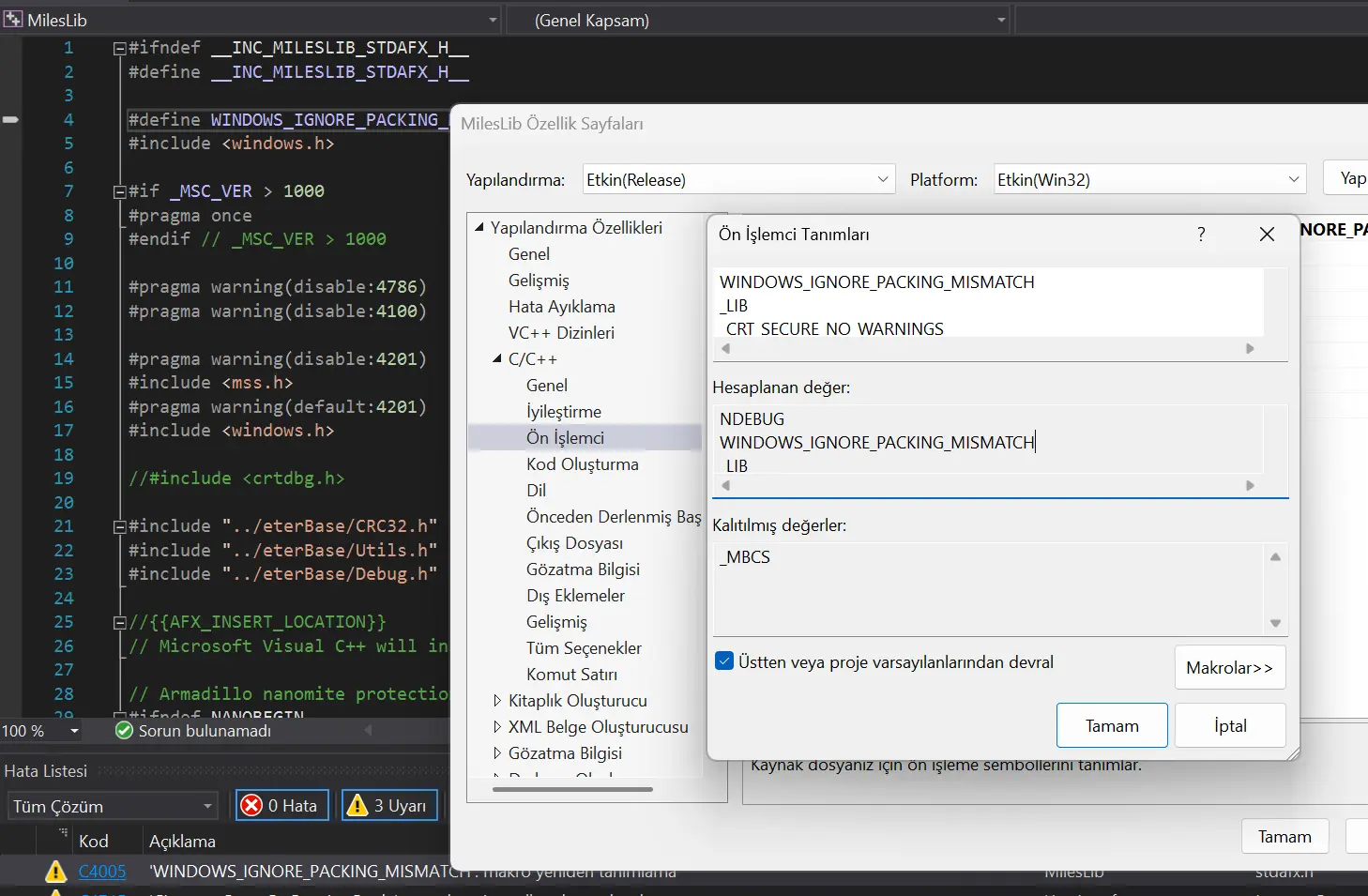Click the Makrolar>> button
1368x896 pixels.
[1229, 667]
